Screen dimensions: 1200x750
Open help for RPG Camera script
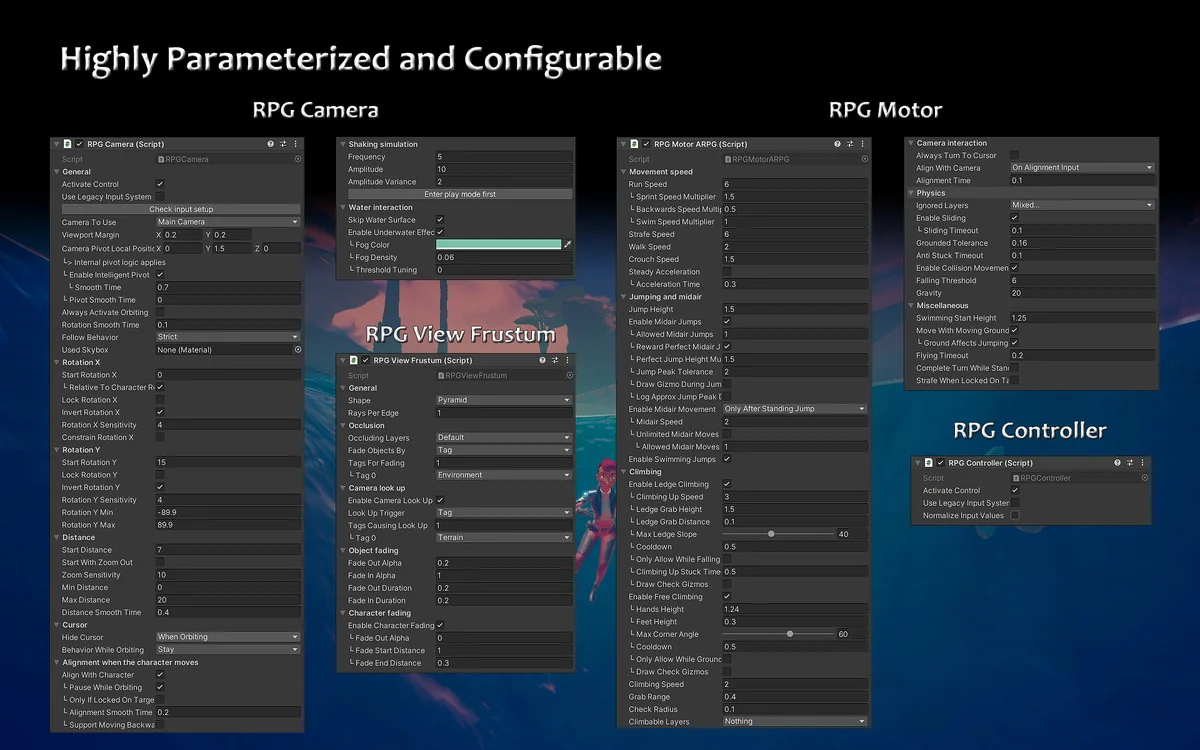click(x=271, y=144)
